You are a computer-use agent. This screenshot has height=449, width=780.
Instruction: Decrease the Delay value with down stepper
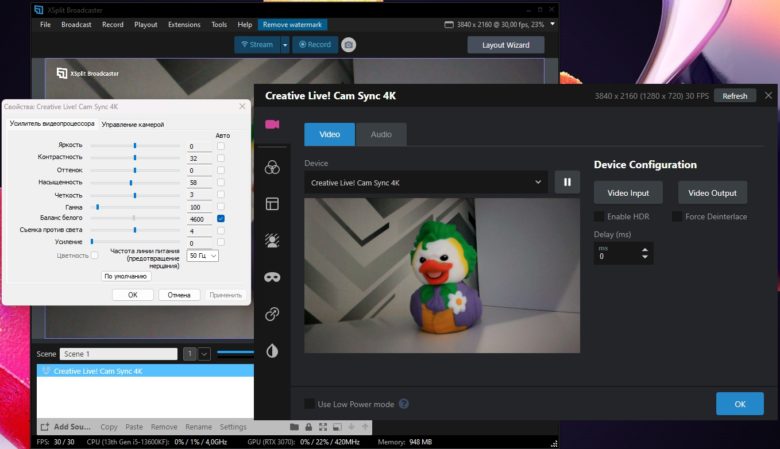click(645, 257)
